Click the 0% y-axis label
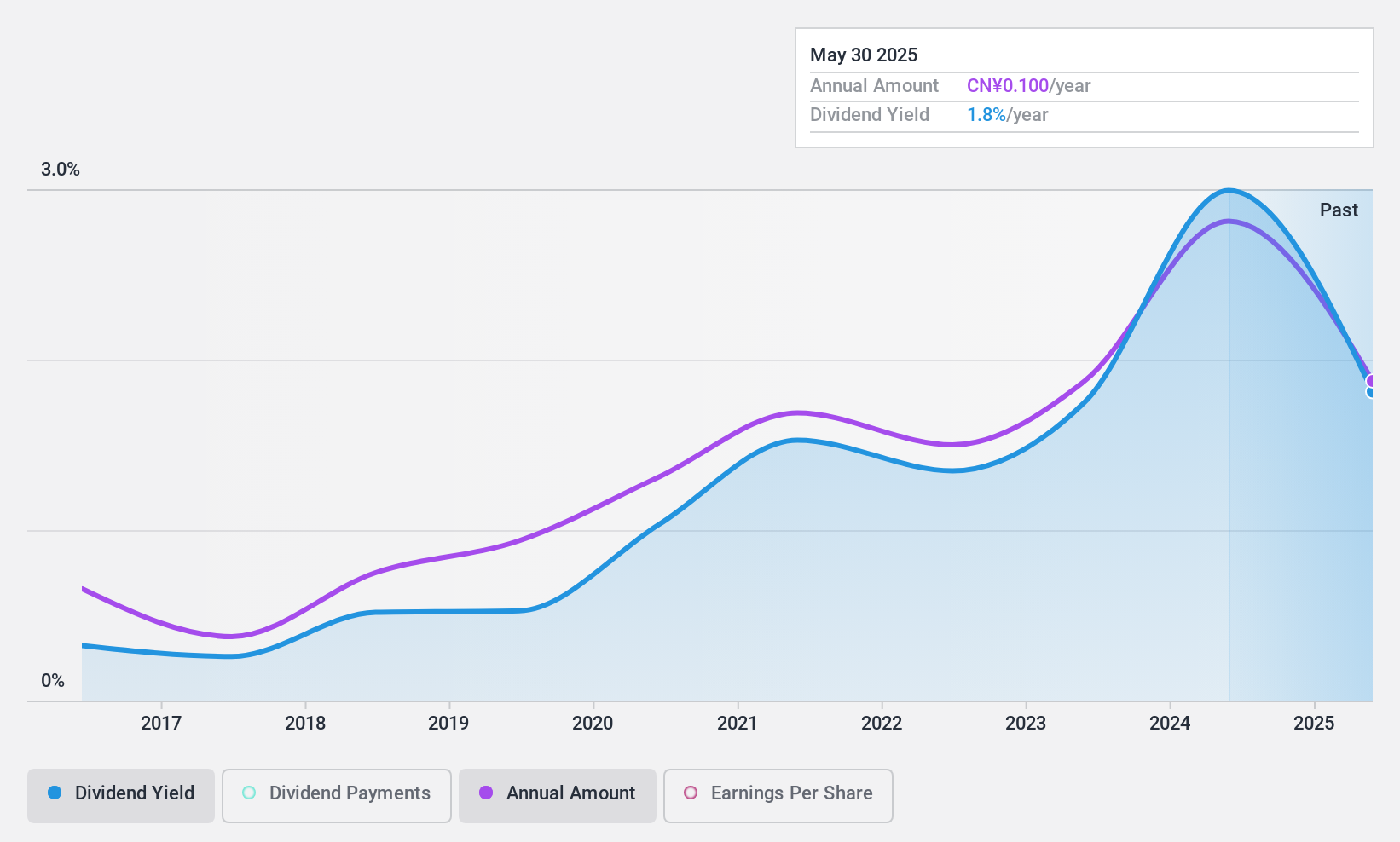1400x842 pixels. tap(53, 681)
